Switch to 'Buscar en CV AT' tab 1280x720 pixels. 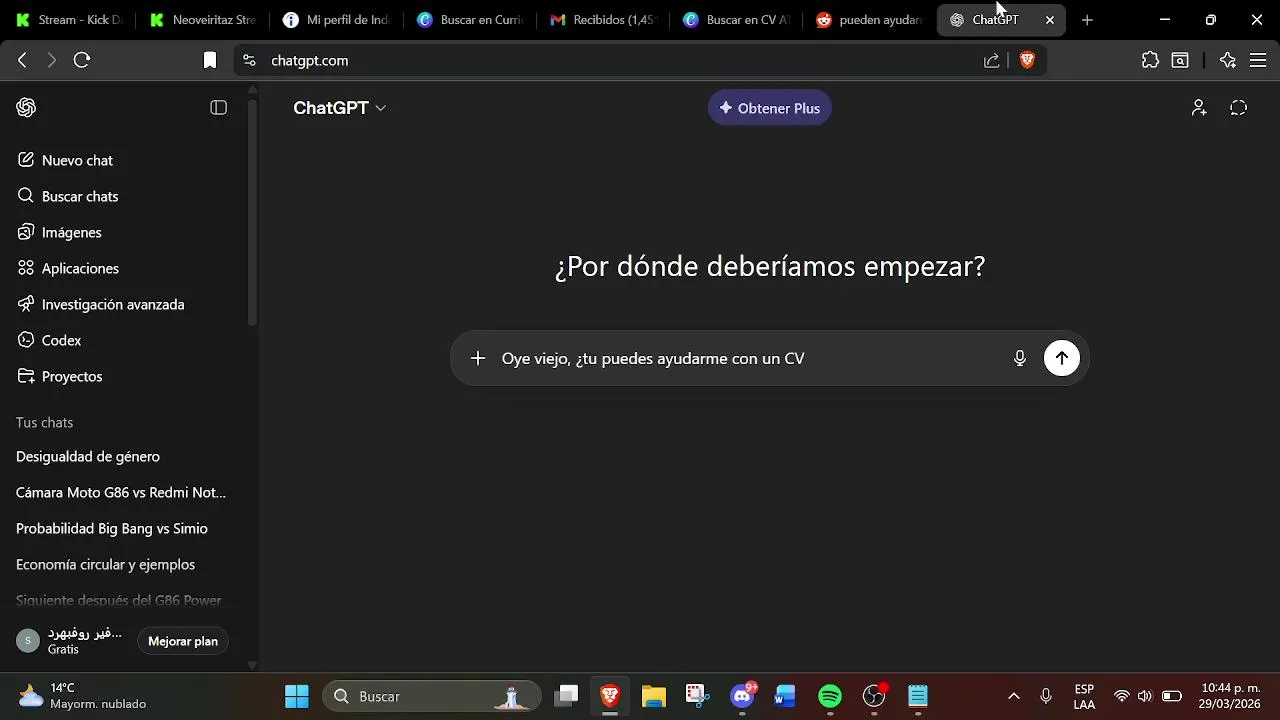coord(737,20)
